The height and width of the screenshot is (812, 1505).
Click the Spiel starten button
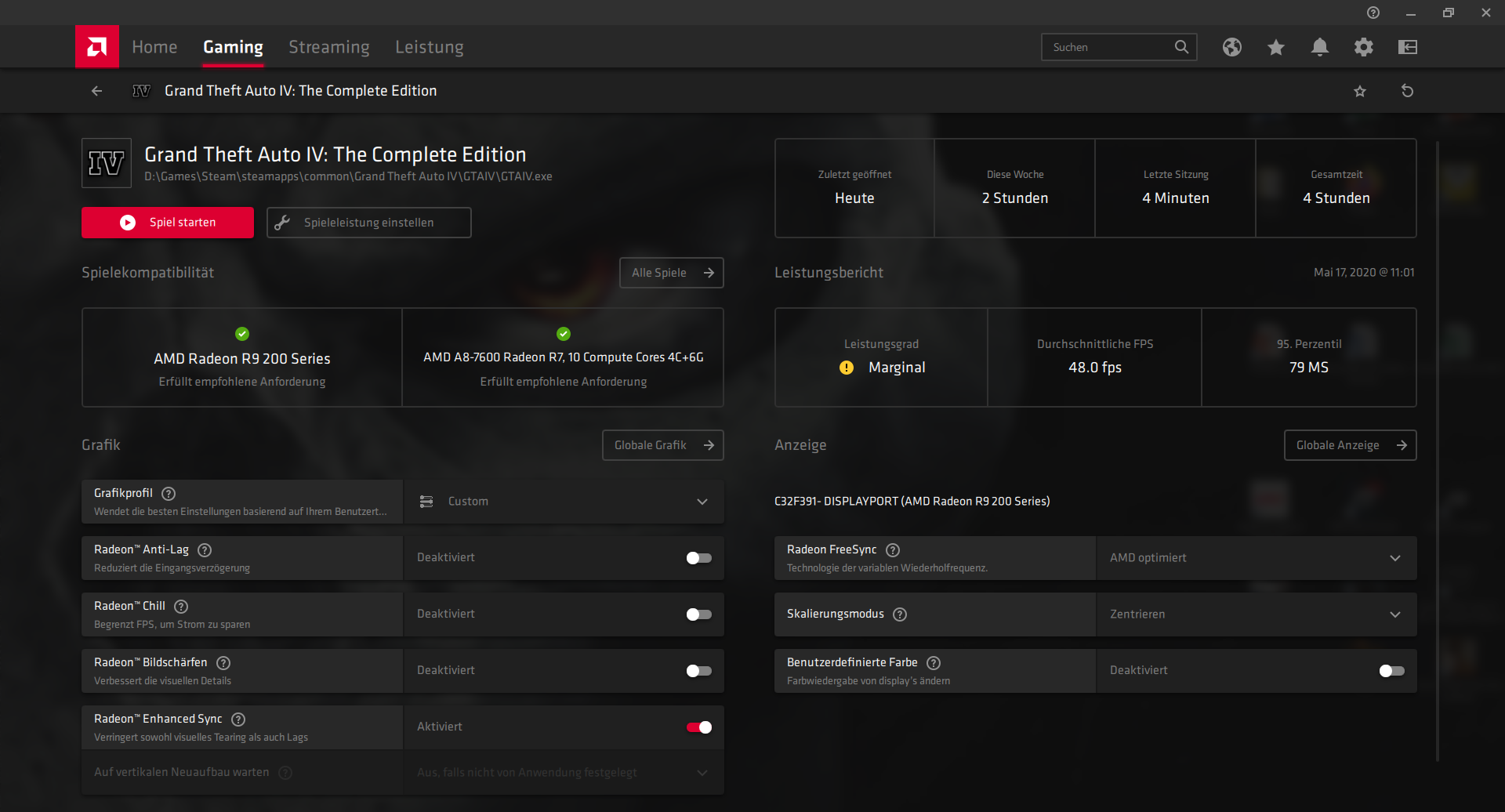[168, 223]
